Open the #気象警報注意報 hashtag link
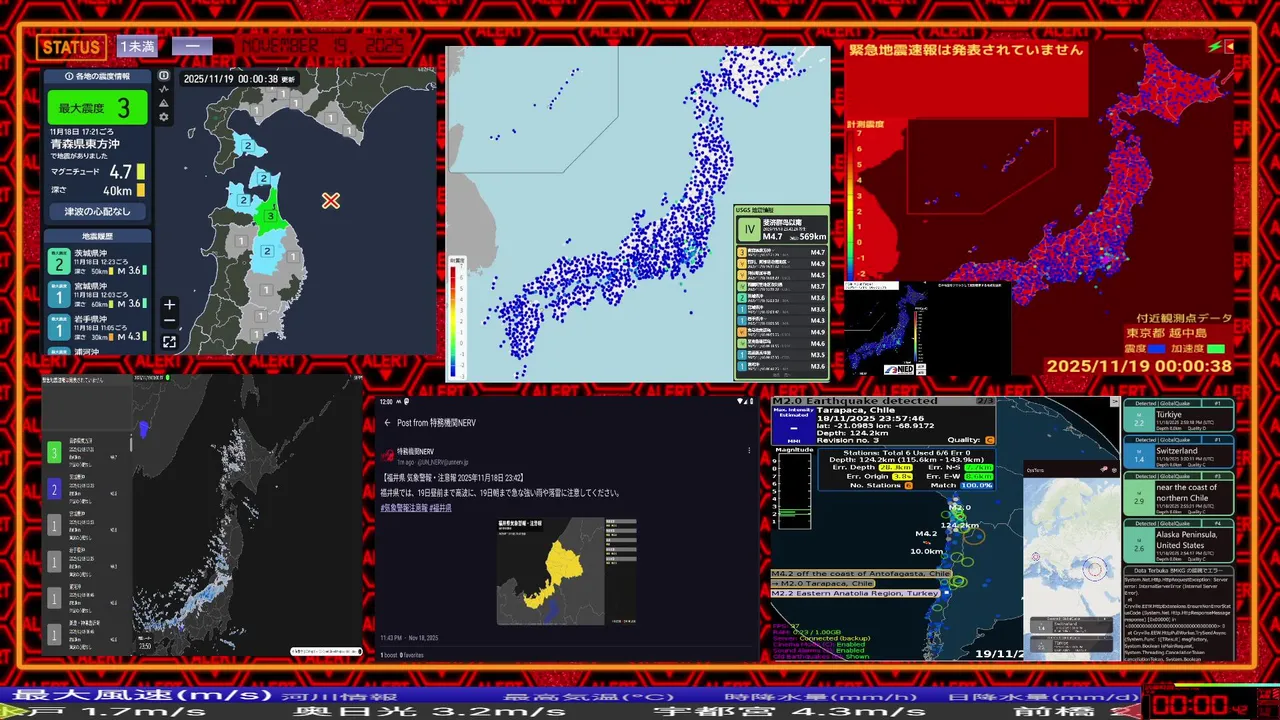The height and width of the screenshot is (720, 1280). coord(404,508)
